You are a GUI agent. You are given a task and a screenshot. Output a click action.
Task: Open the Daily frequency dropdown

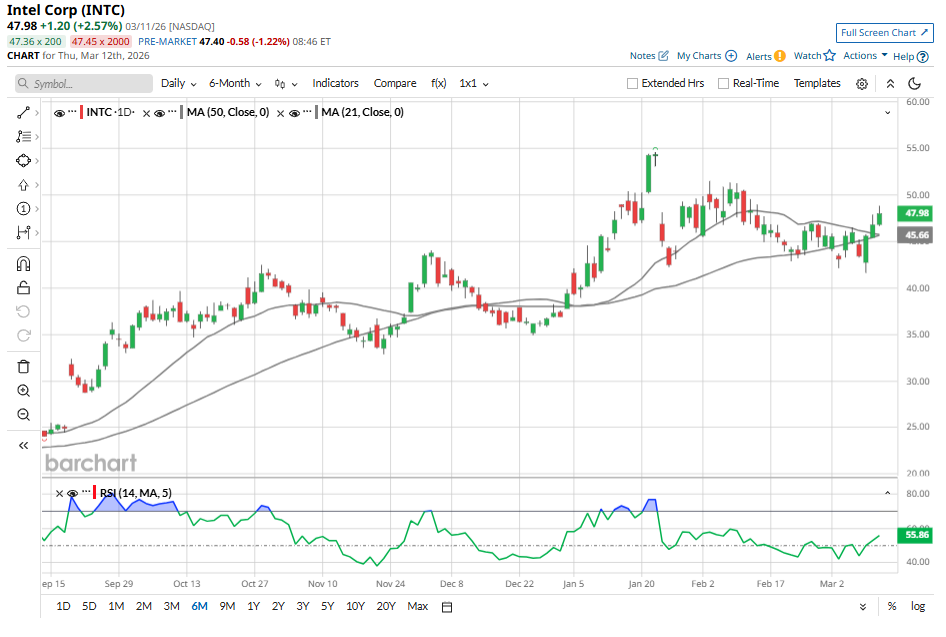pos(178,84)
